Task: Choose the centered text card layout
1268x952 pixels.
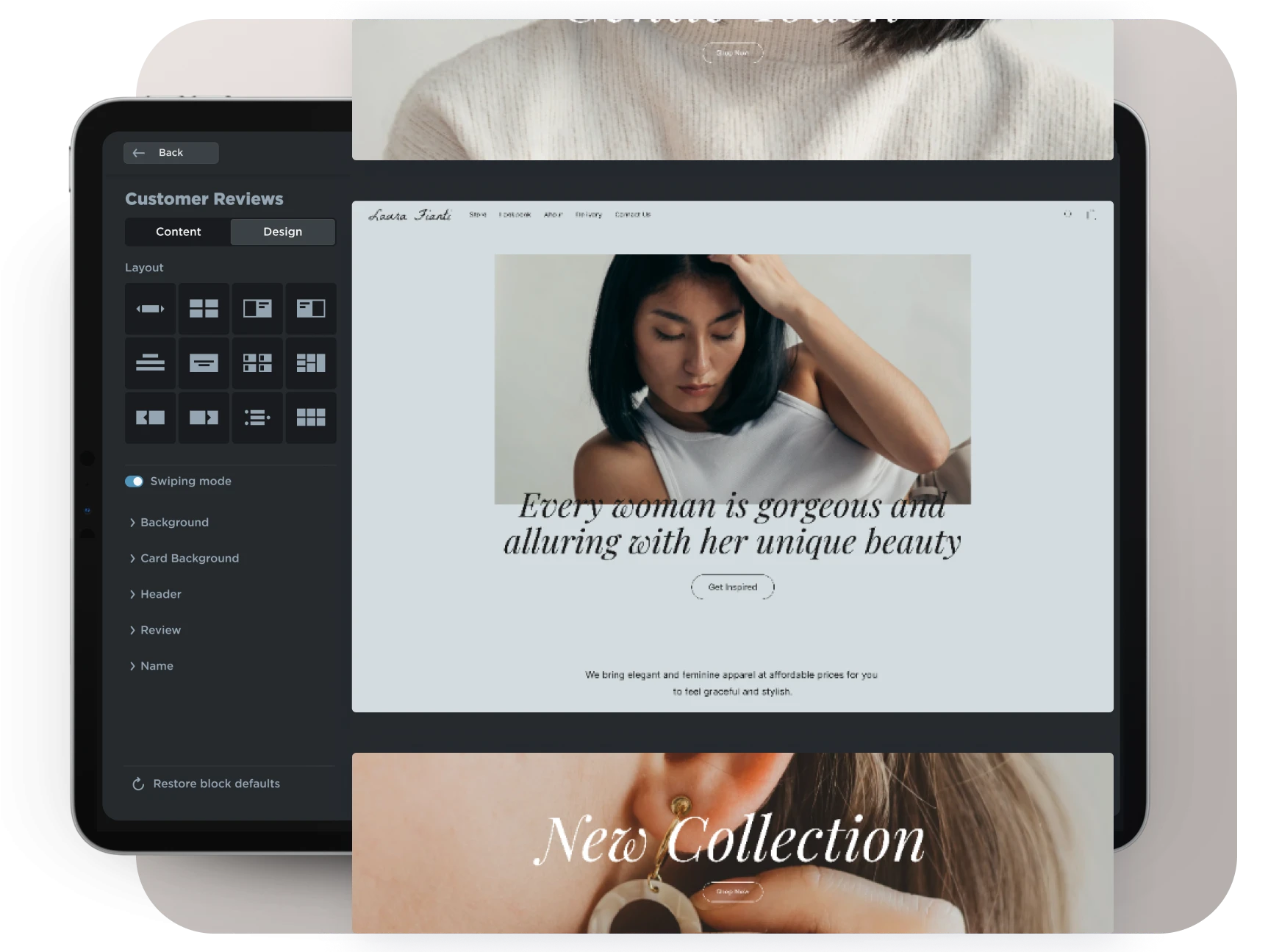Action: pos(204,363)
